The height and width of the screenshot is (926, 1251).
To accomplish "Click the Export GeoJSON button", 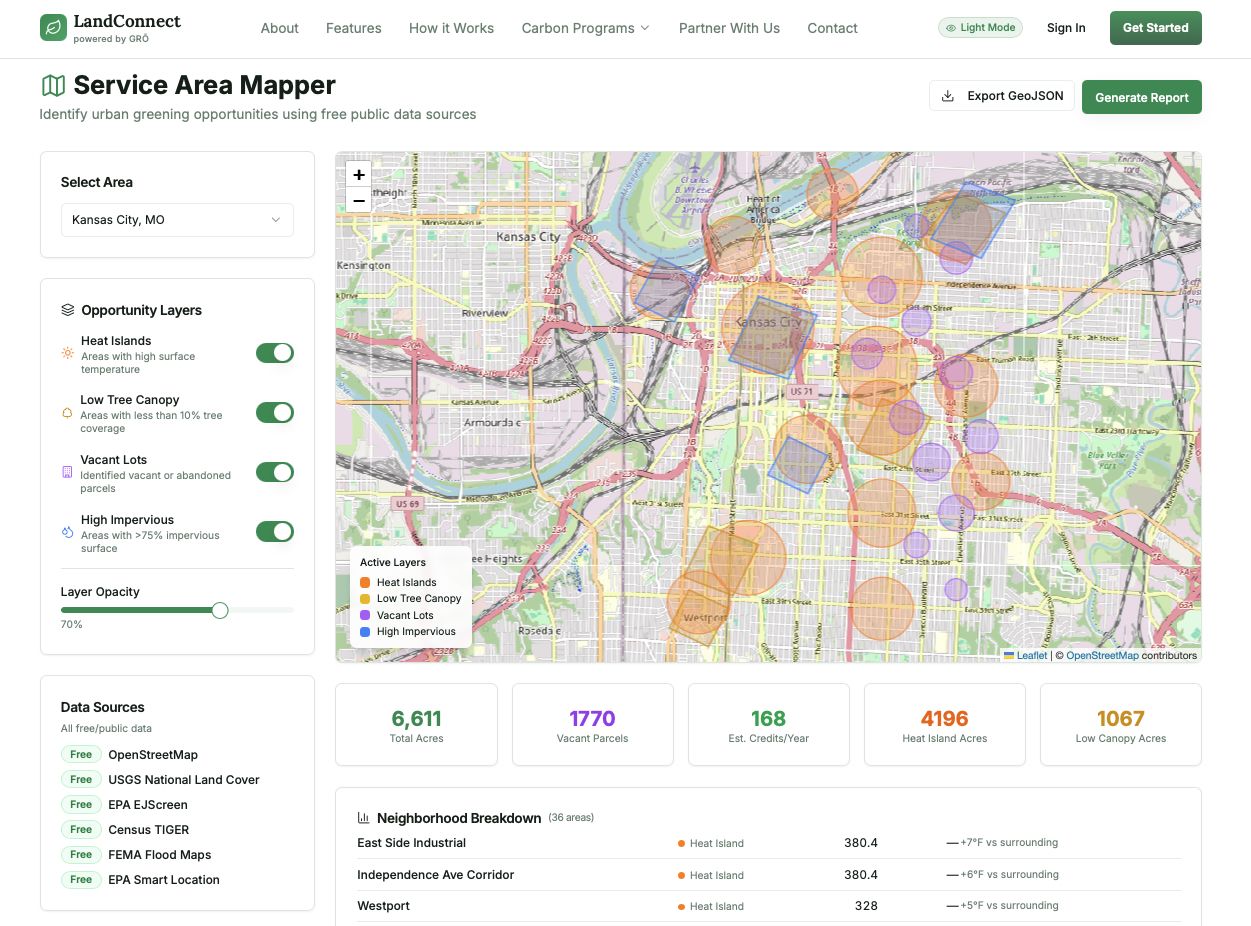I will 1001,95.
